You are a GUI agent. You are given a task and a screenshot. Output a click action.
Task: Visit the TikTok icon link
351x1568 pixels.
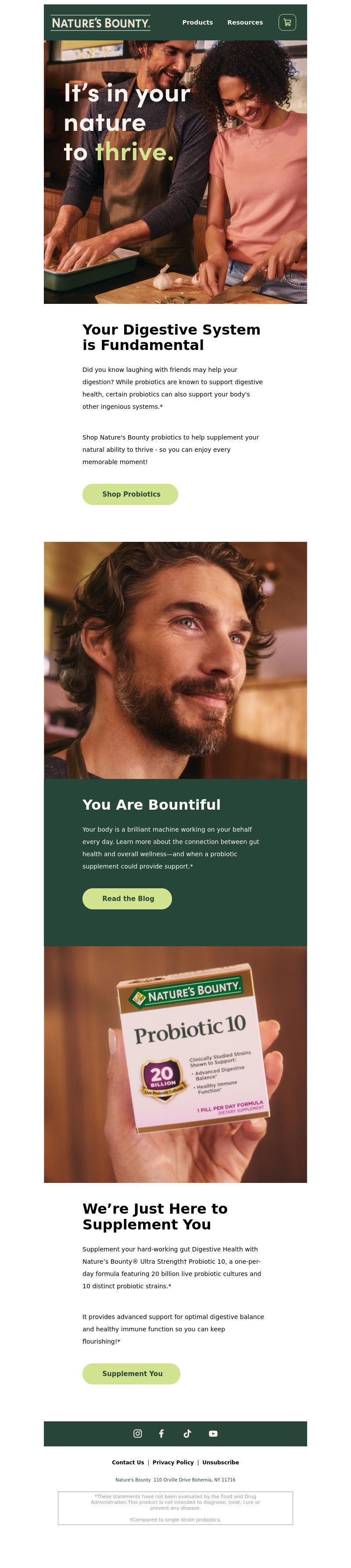click(x=187, y=1434)
